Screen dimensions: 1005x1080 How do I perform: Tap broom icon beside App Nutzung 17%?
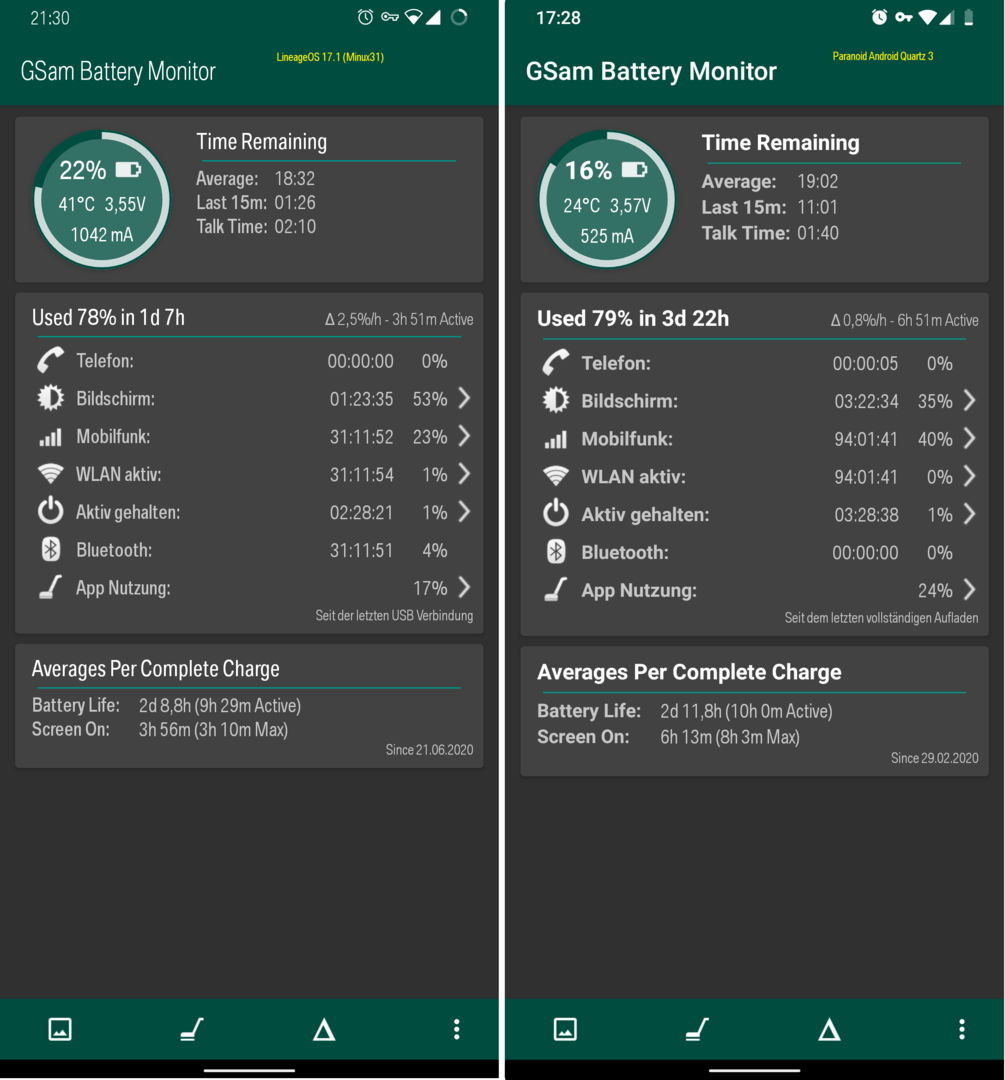tap(50, 587)
